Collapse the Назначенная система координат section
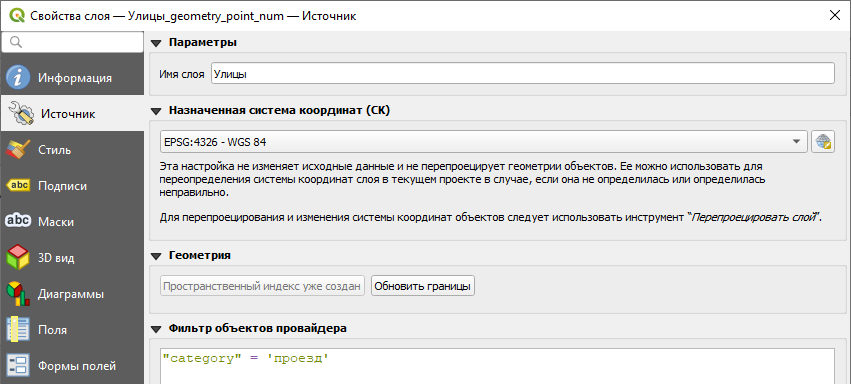 pyautogui.click(x=156, y=111)
